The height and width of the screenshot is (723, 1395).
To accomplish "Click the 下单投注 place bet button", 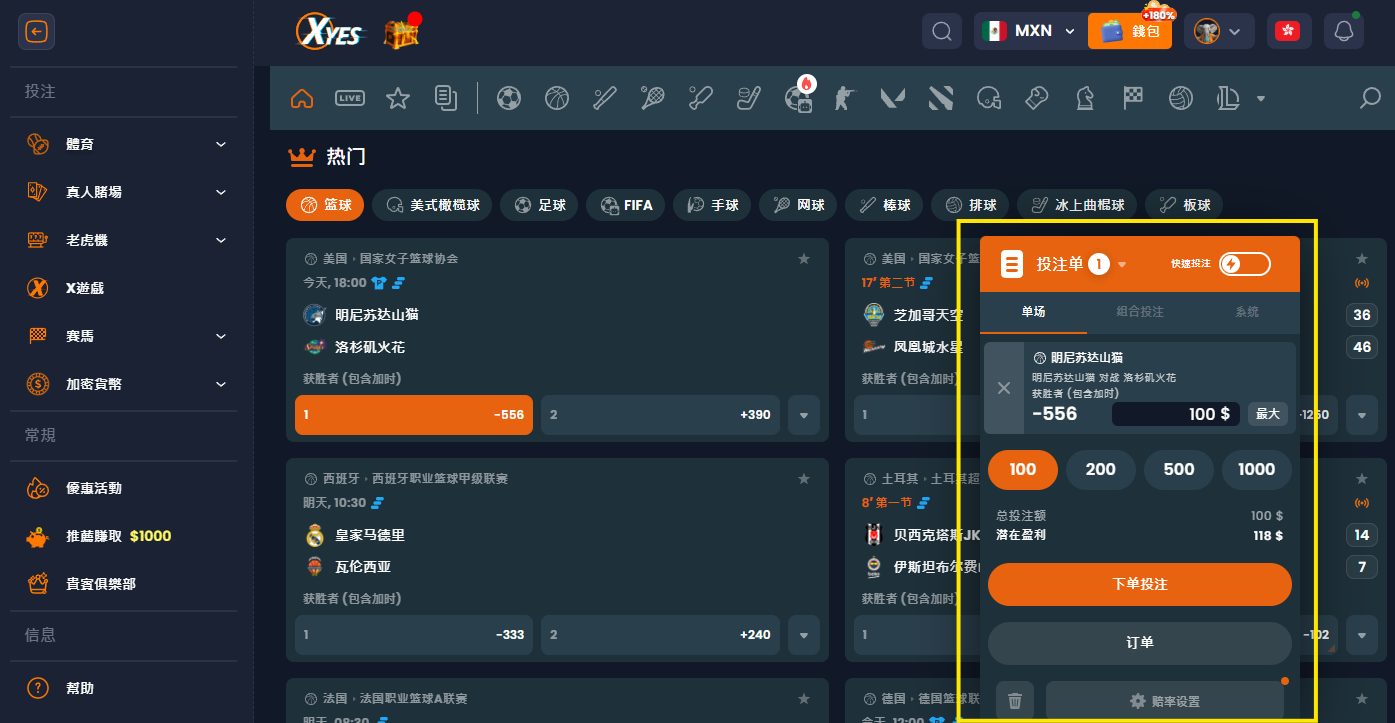I will coord(1139,584).
